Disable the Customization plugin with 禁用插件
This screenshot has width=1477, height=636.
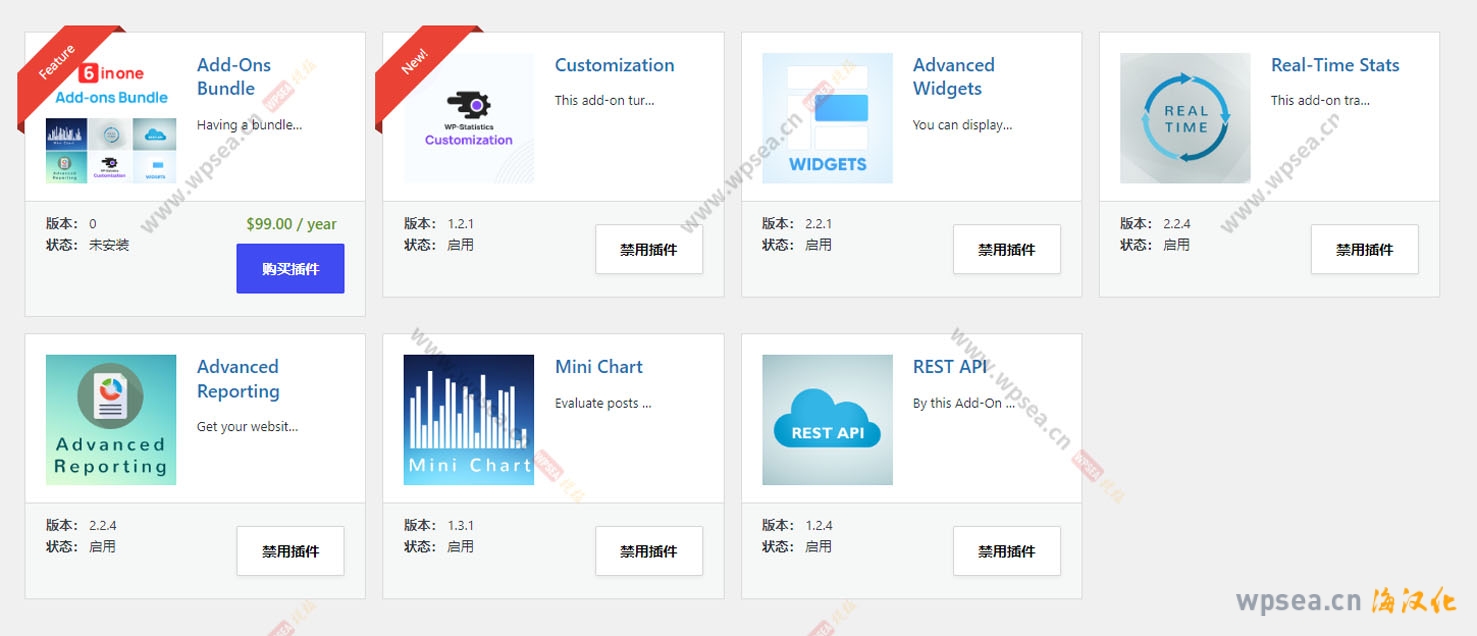click(649, 249)
